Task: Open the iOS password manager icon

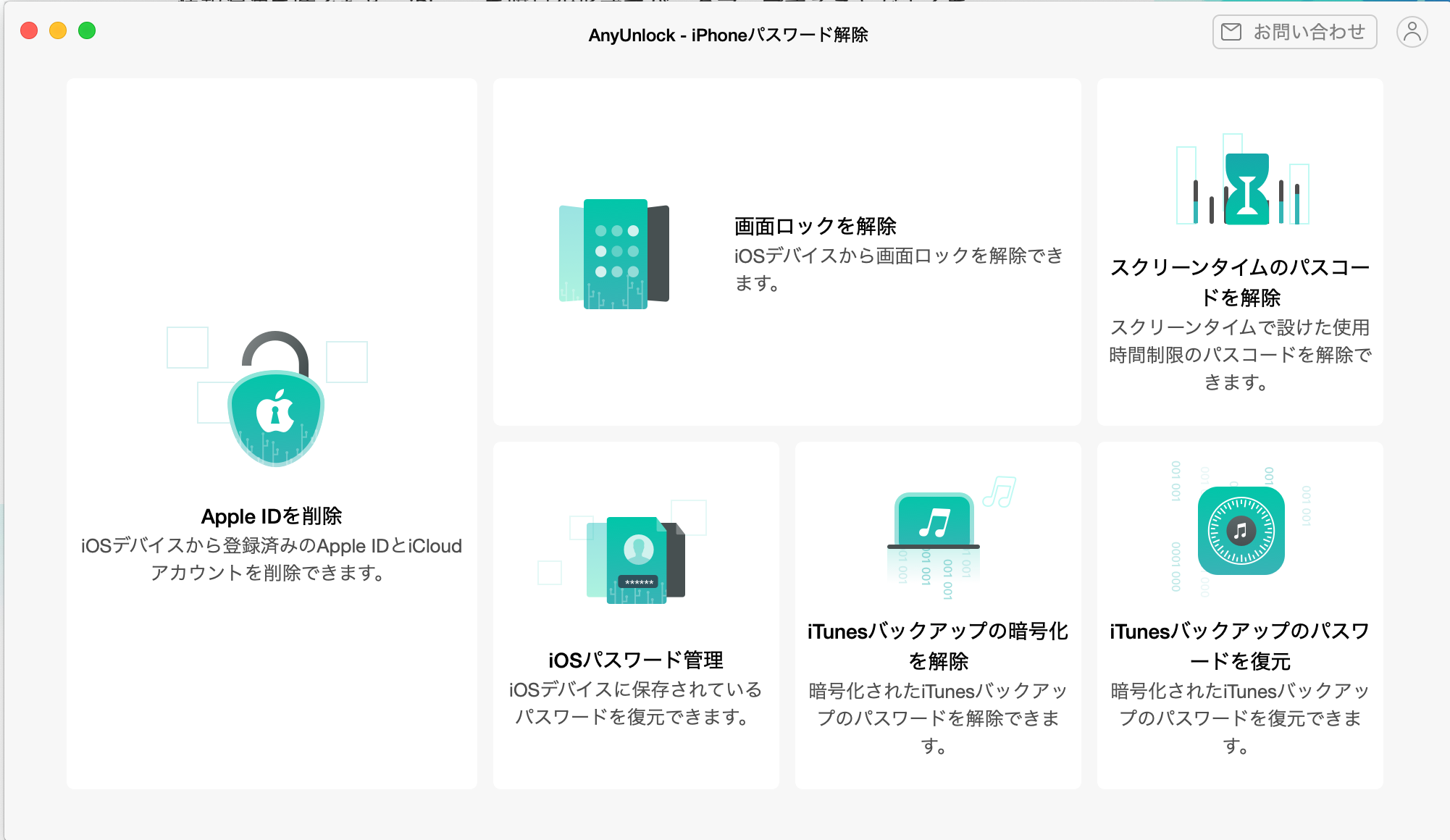Action: [x=635, y=560]
